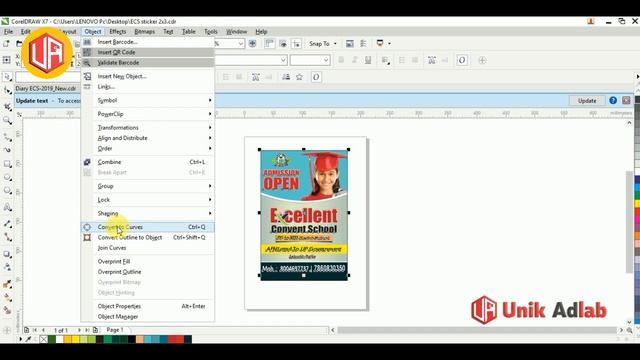640x360 pixels.
Task: Open the font name dropdown list
Action: 283,60
